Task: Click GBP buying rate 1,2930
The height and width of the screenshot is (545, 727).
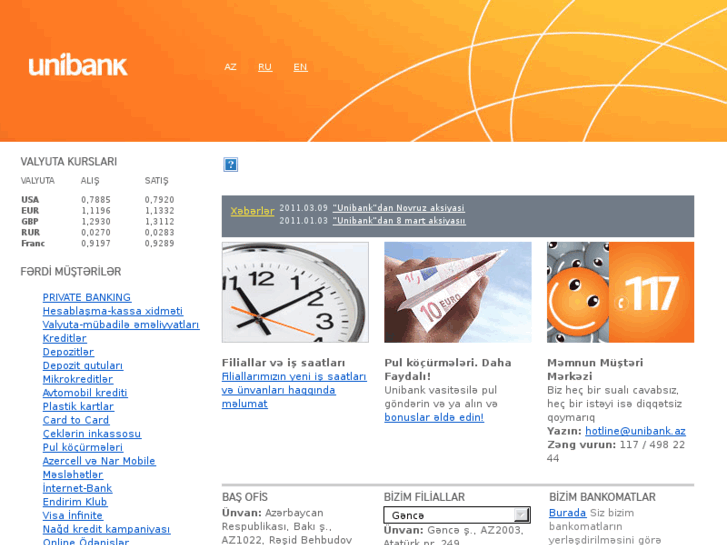Action: [96, 222]
